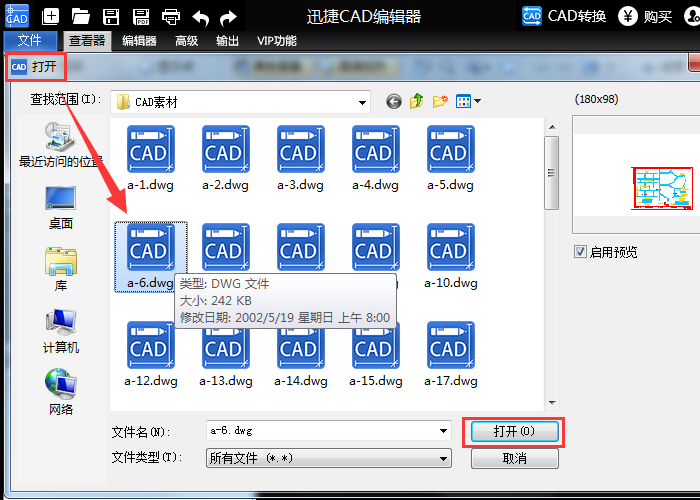Screen dimensions: 700x500
Task: Switch to the 编辑器 tab
Action: [139, 41]
